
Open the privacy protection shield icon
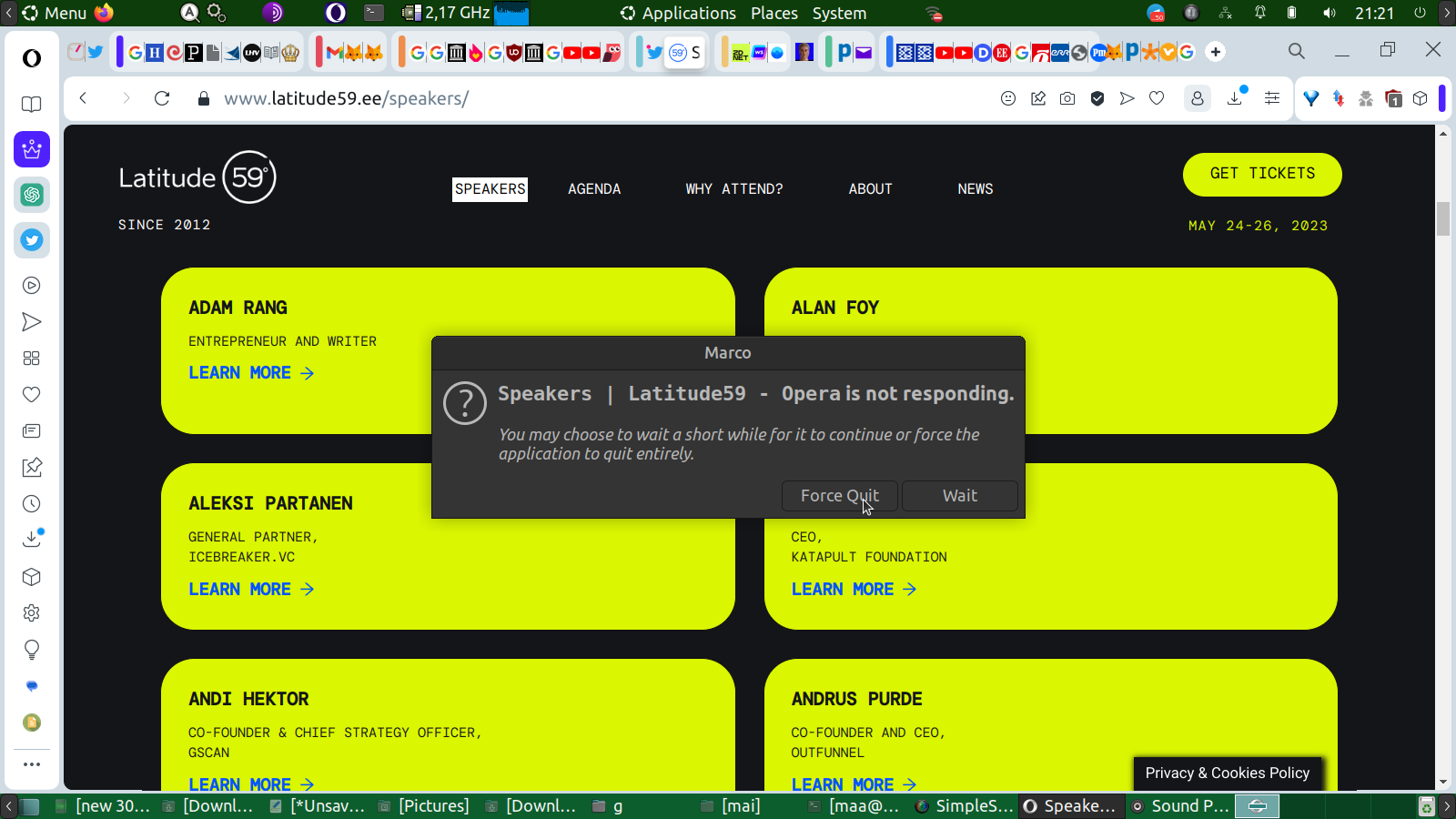[x=1097, y=98]
